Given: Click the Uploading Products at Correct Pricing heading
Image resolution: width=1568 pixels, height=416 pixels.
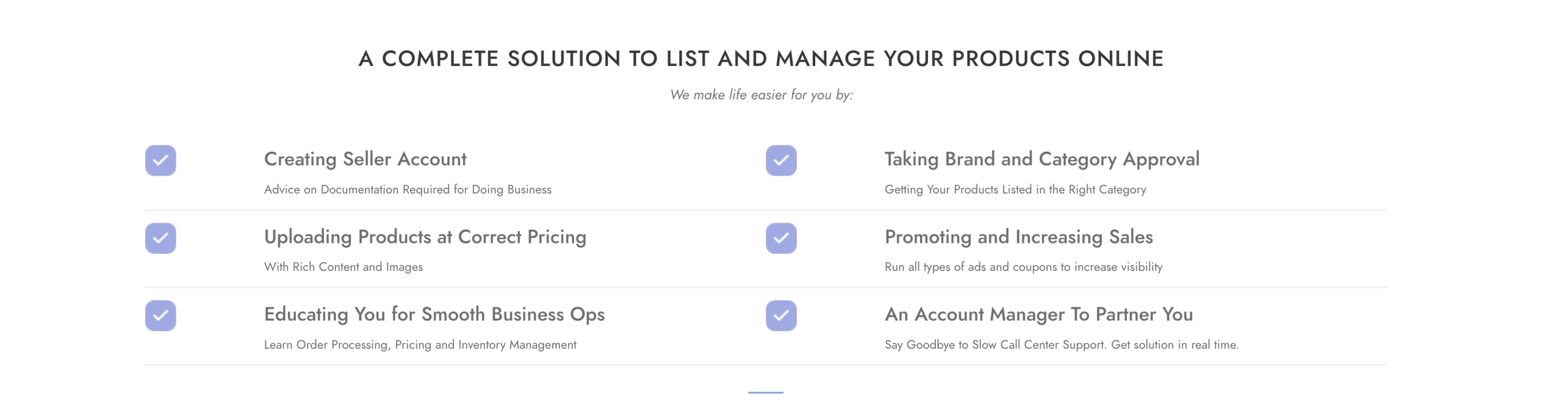Looking at the screenshot, I should [425, 237].
